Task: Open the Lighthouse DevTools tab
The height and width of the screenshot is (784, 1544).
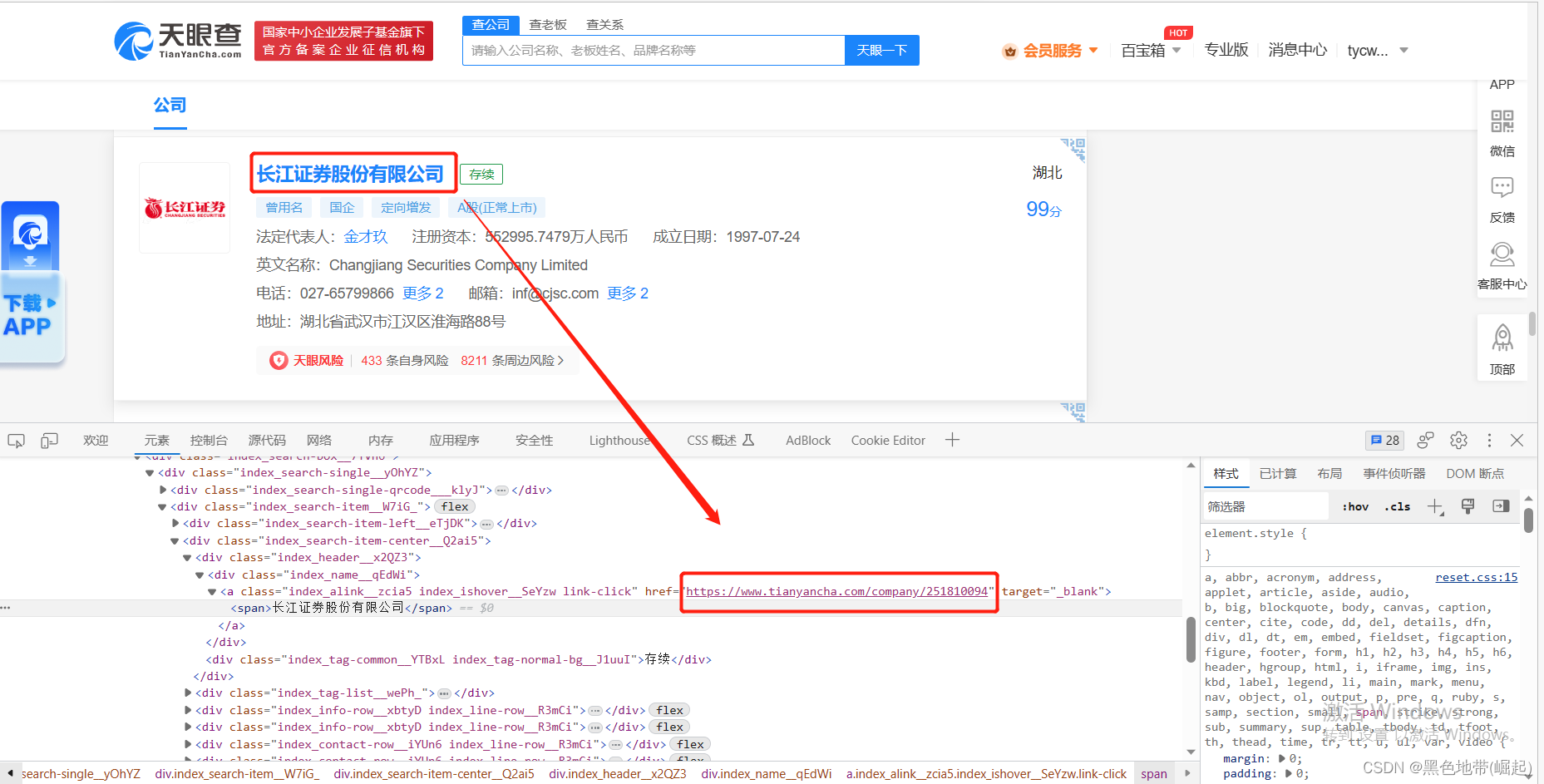Action: [619, 440]
